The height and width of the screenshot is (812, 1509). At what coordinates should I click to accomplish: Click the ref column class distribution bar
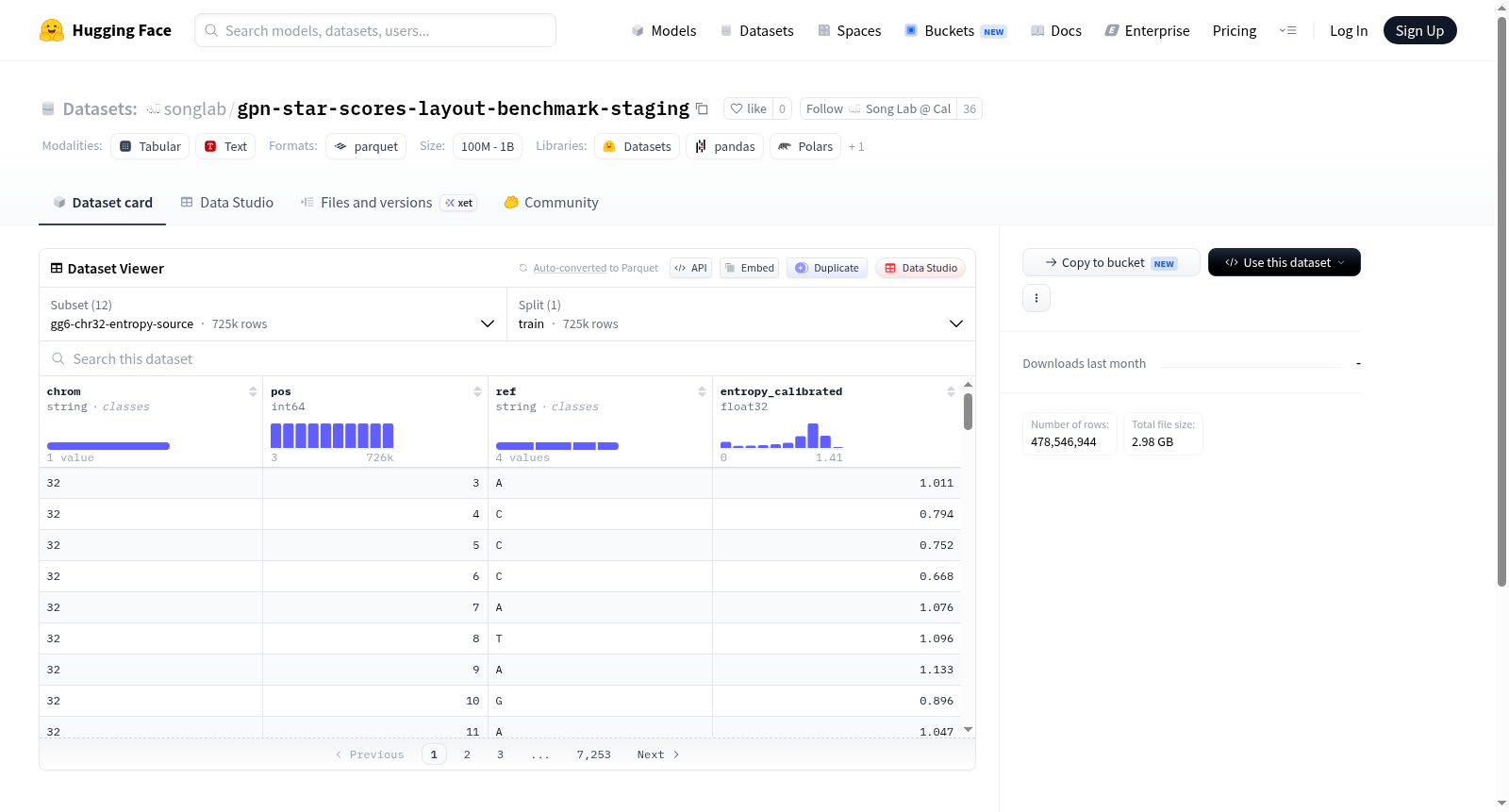556,445
